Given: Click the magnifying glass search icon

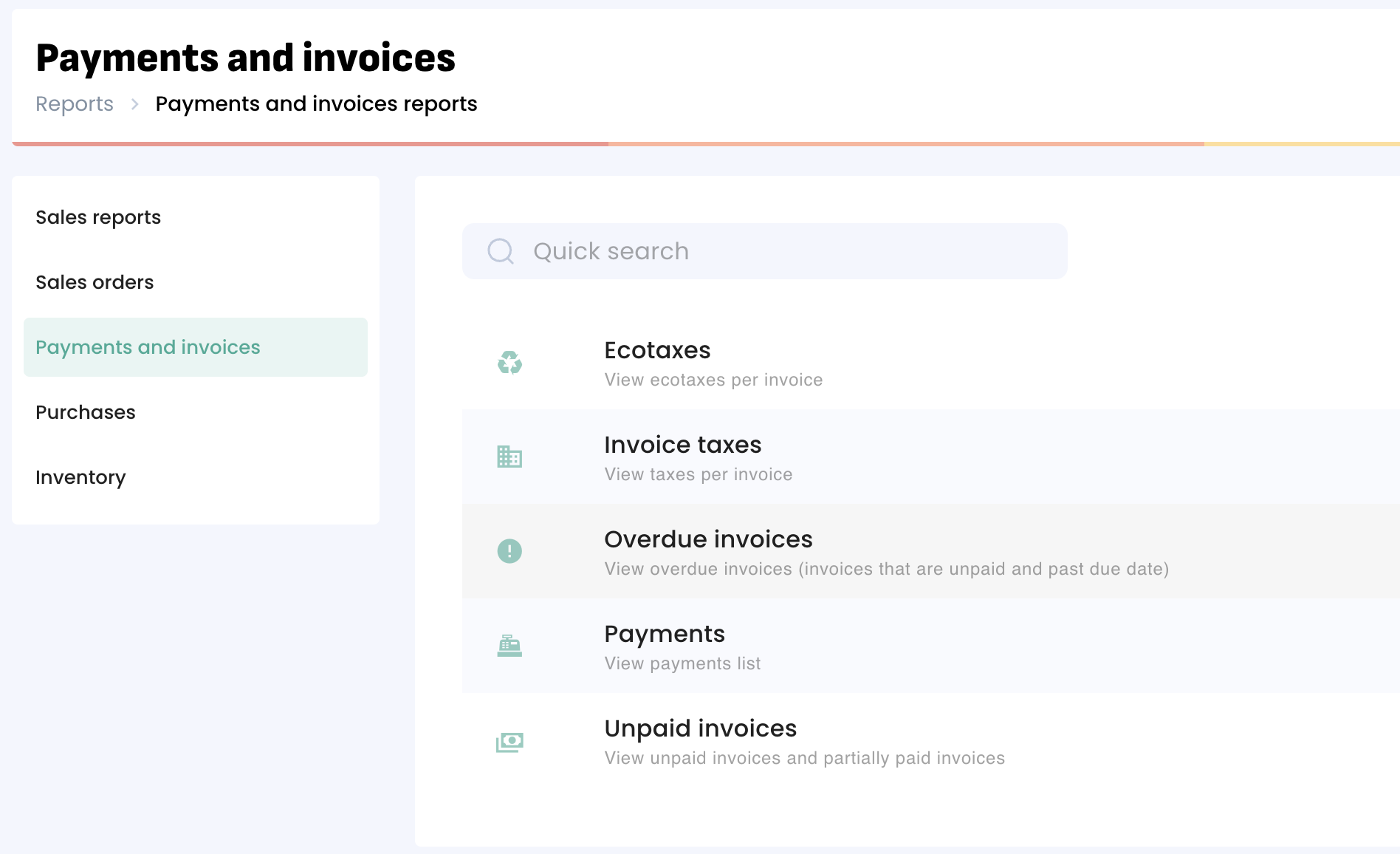Looking at the screenshot, I should 501,251.
